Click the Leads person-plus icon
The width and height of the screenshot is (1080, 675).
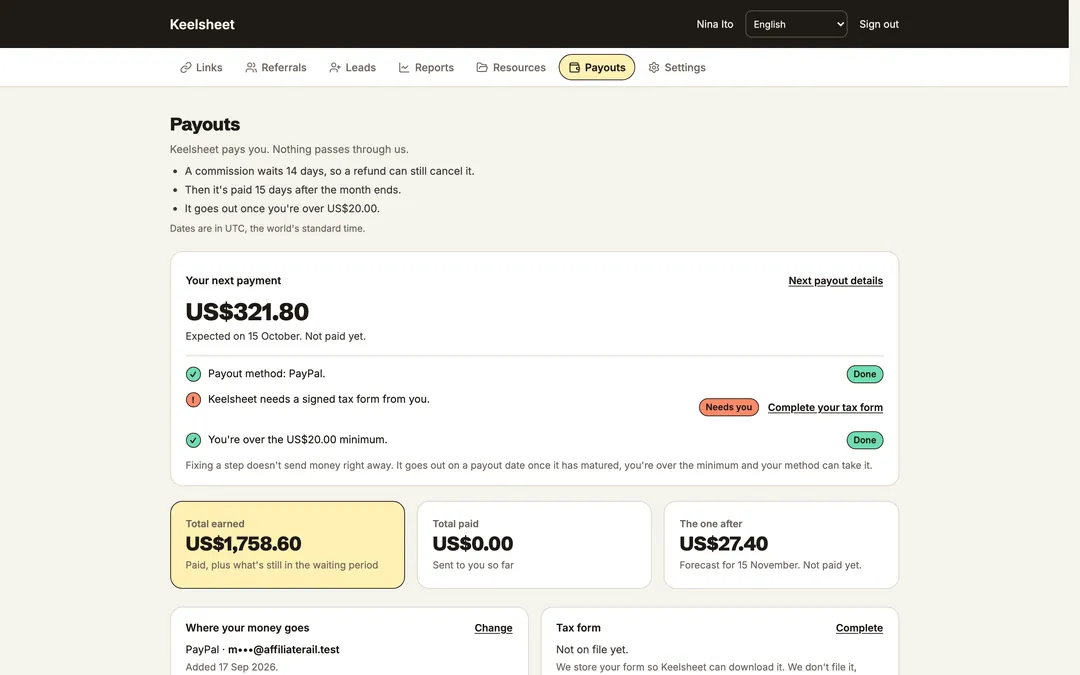pos(335,68)
